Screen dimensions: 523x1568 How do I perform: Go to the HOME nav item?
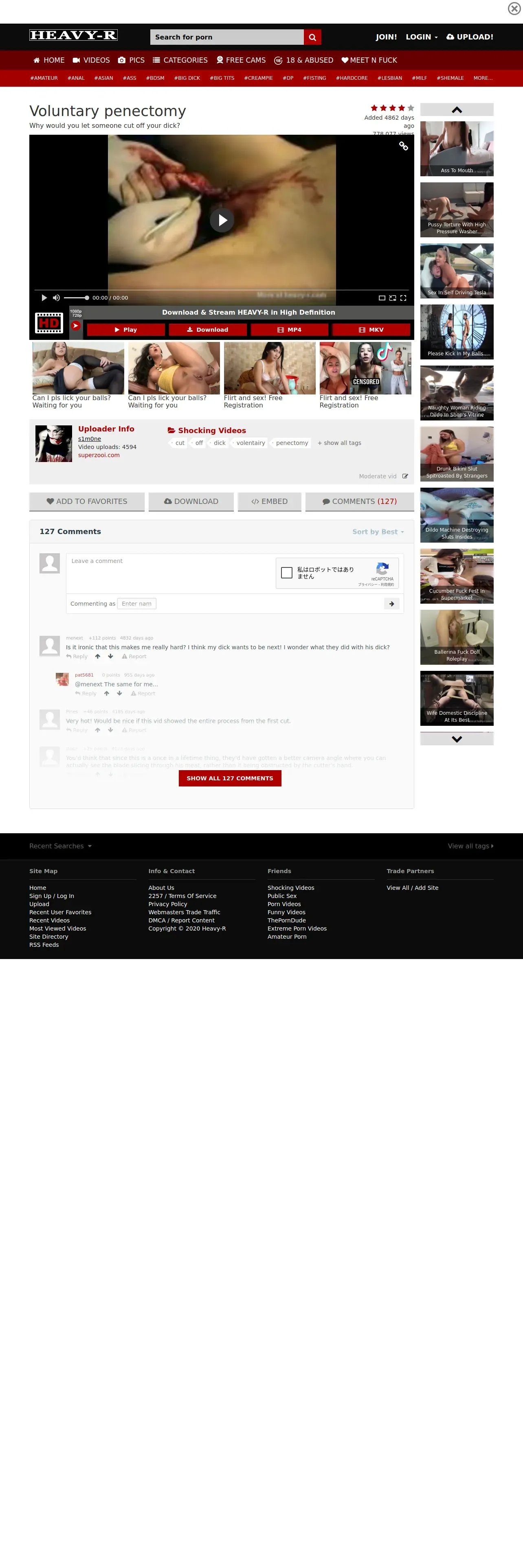[49, 60]
